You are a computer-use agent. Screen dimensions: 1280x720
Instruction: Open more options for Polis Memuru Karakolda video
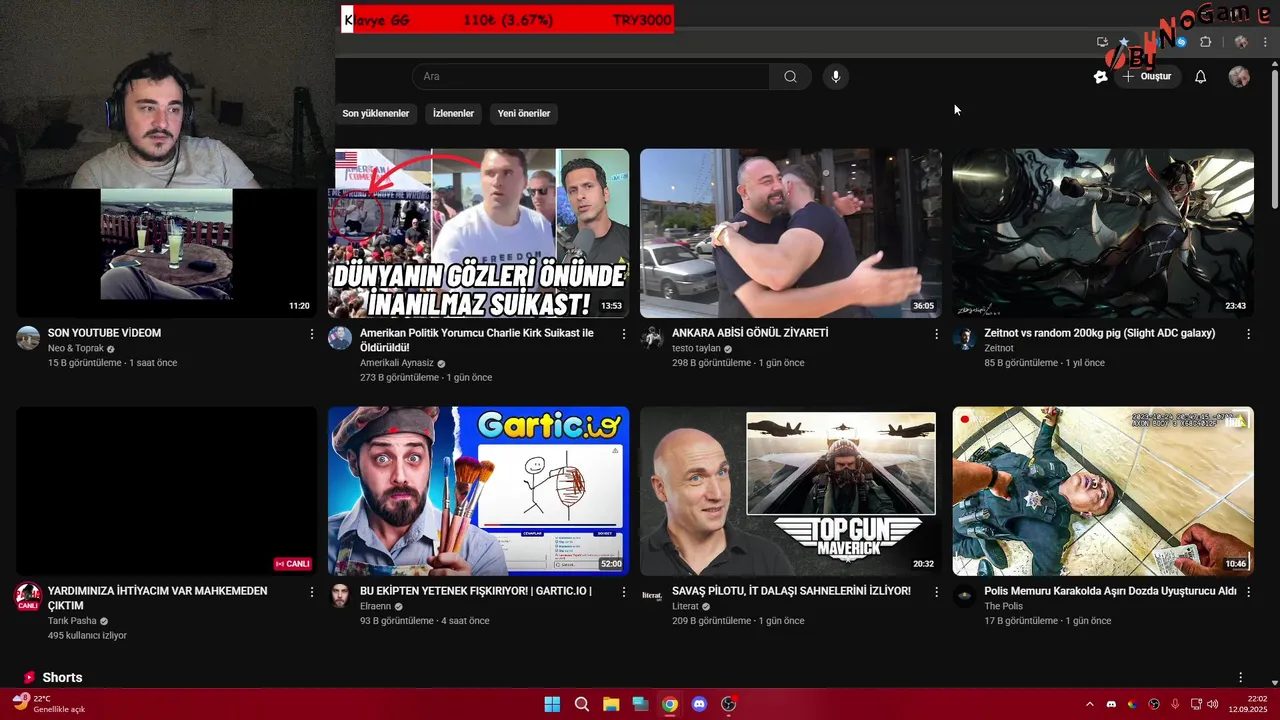coord(1248,592)
